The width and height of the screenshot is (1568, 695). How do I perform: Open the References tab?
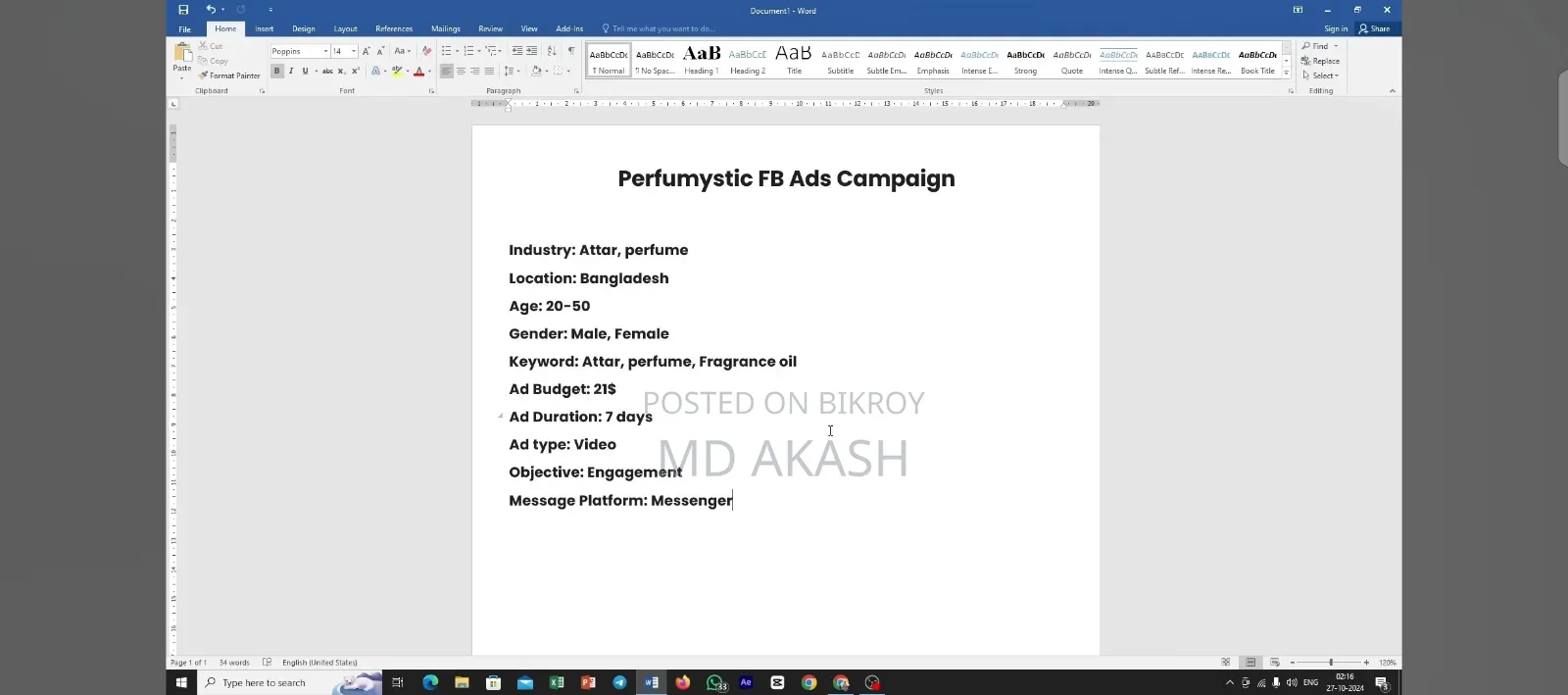pyautogui.click(x=394, y=29)
